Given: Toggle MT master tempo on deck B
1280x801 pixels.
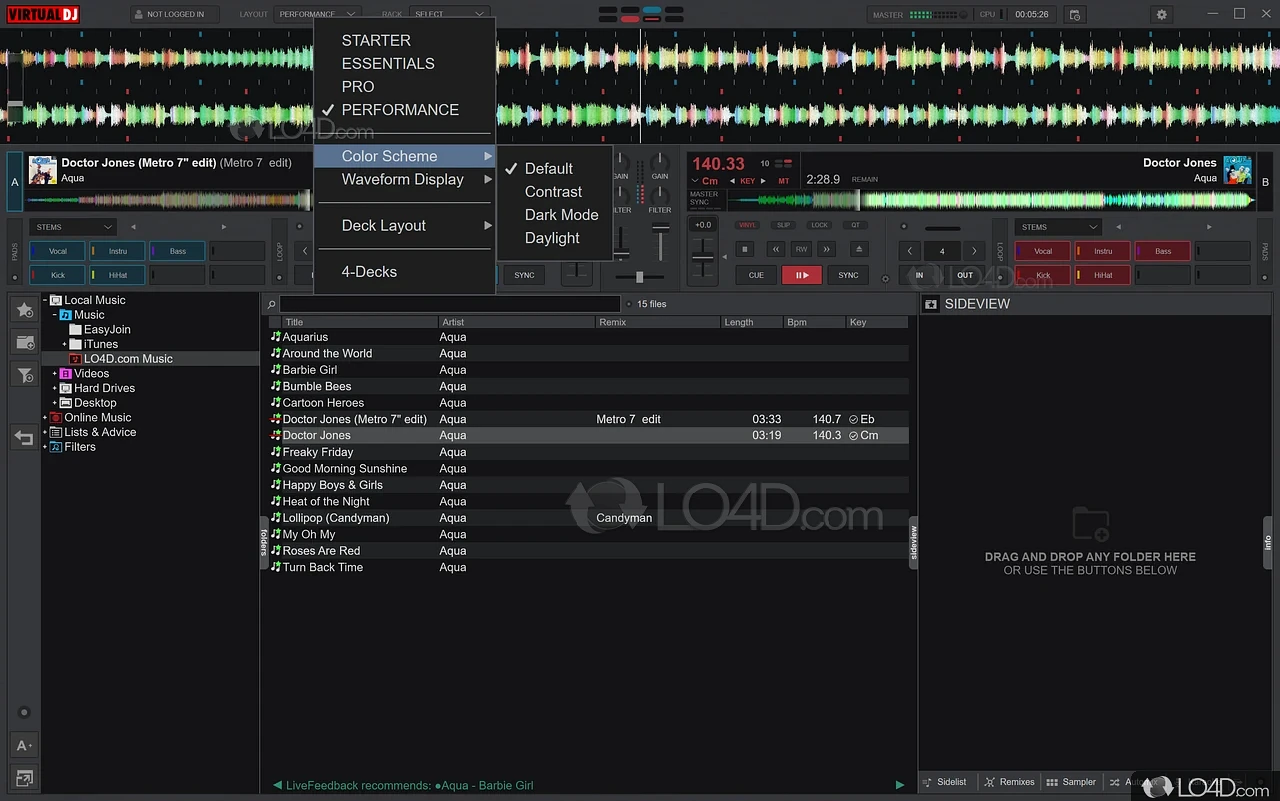Looking at the screenshot, I should tap(784, 181).
